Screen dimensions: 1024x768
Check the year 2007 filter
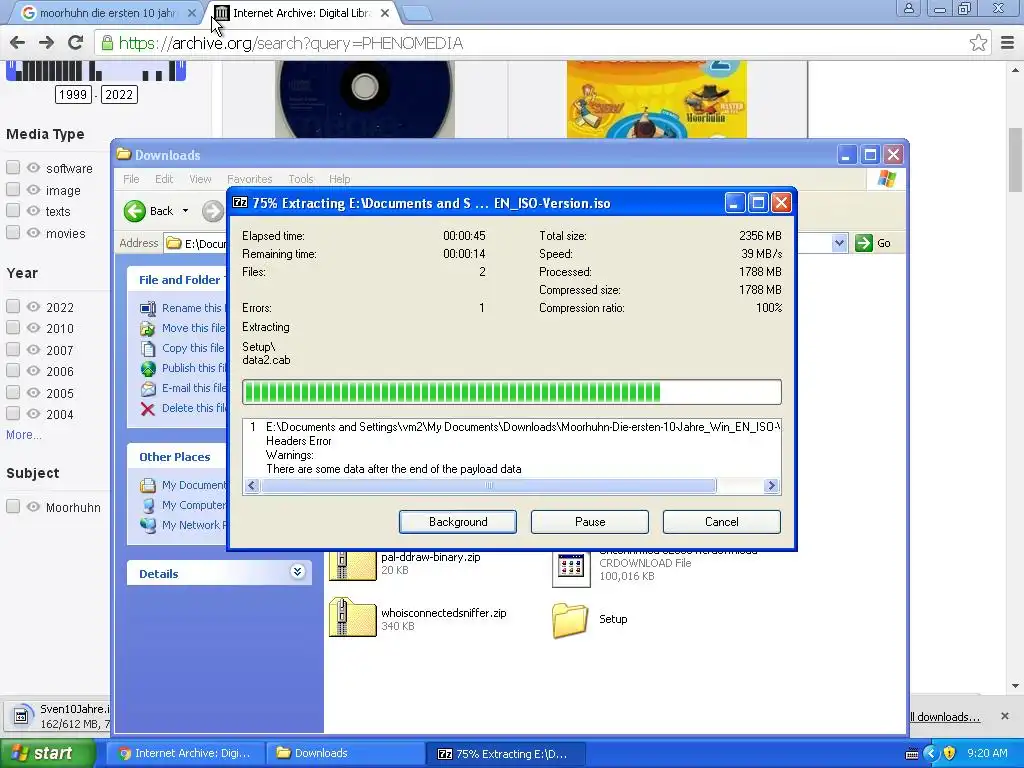[13, 349]
